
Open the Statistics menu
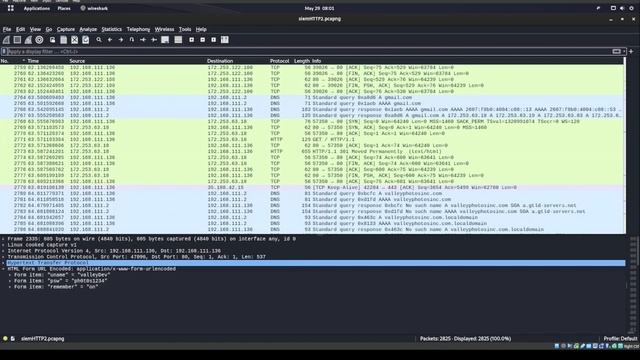pos(111,29)
